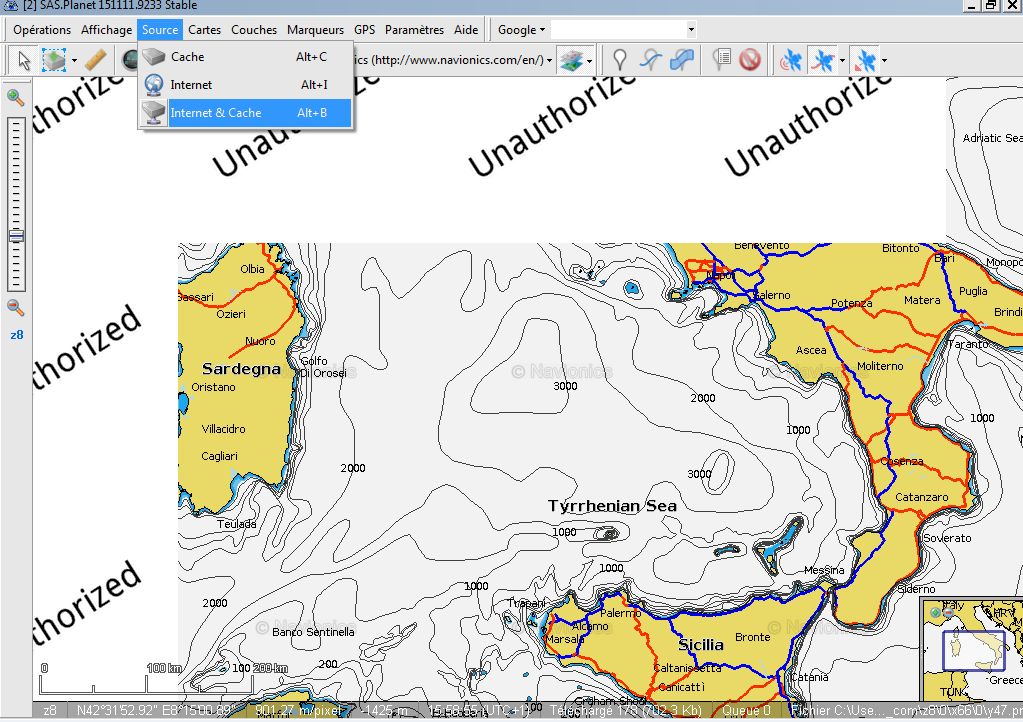This screenshot has width=1023, height=722.
Task: Click the z8 zoom level label
Action: [16, 335]
